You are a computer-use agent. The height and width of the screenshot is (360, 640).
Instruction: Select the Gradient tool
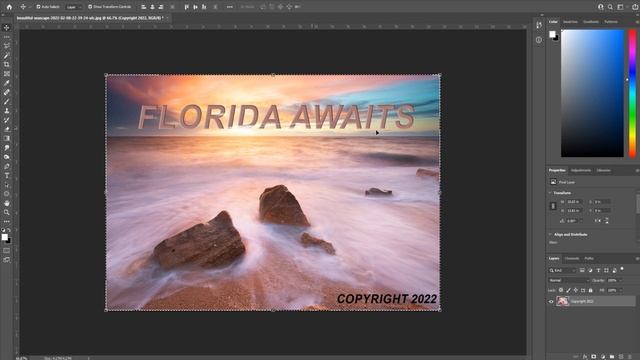point(7,138)
